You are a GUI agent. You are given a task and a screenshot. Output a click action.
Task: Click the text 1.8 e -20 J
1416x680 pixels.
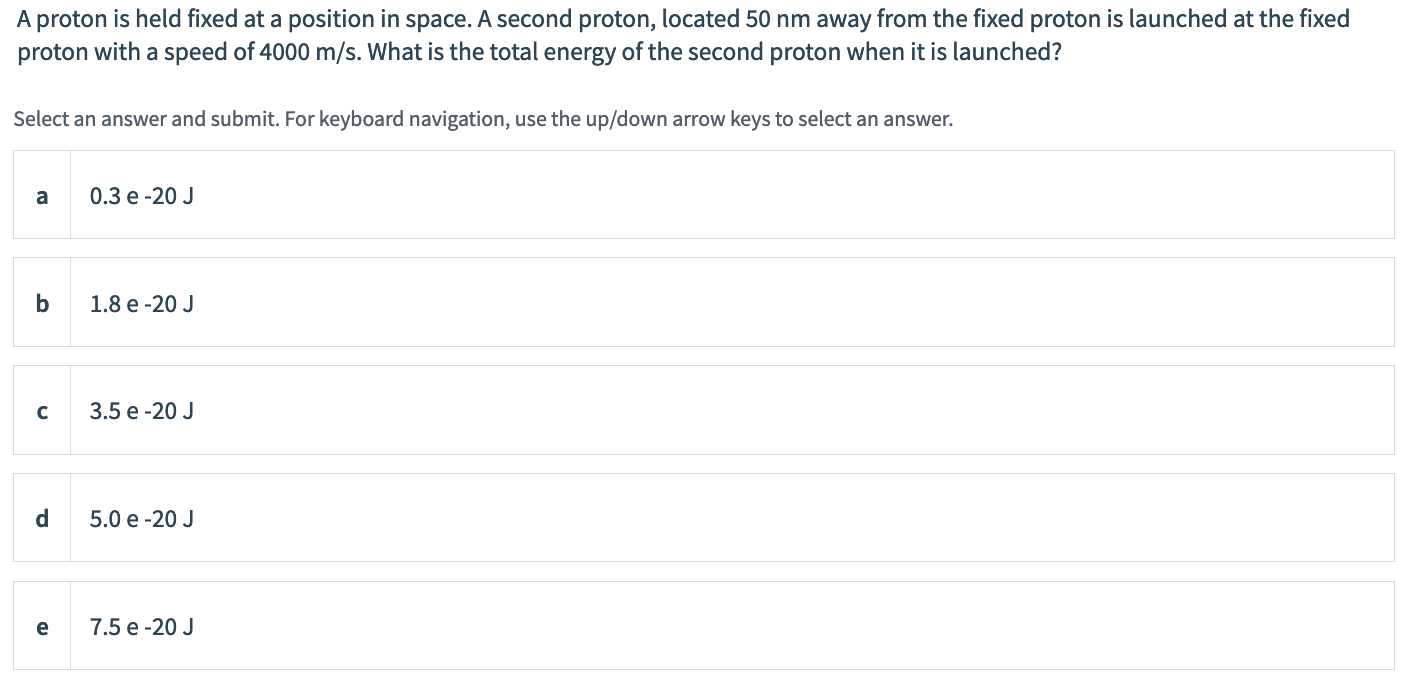pyautogui.click(x=140, y=304)
